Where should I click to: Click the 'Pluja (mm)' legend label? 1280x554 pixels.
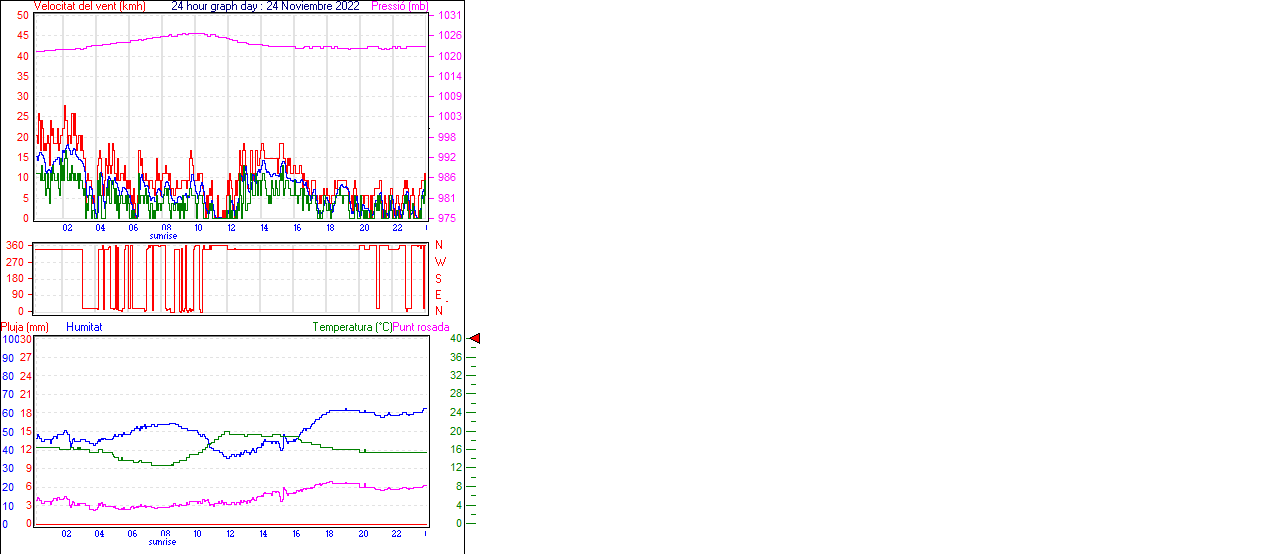point(25,327)
